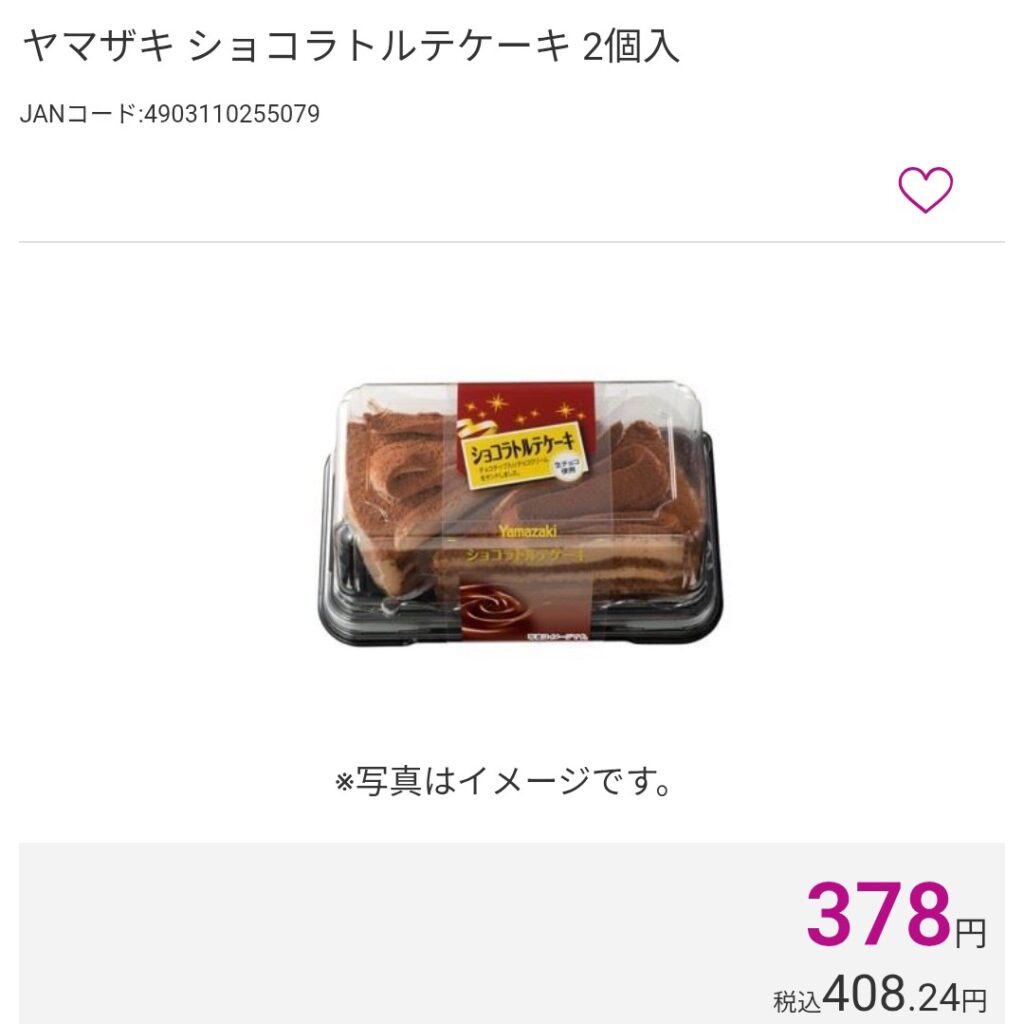Select the JAN code number 4903110255079
The height and width of the screenshot is (1024, 1024).
click(232, 114)
